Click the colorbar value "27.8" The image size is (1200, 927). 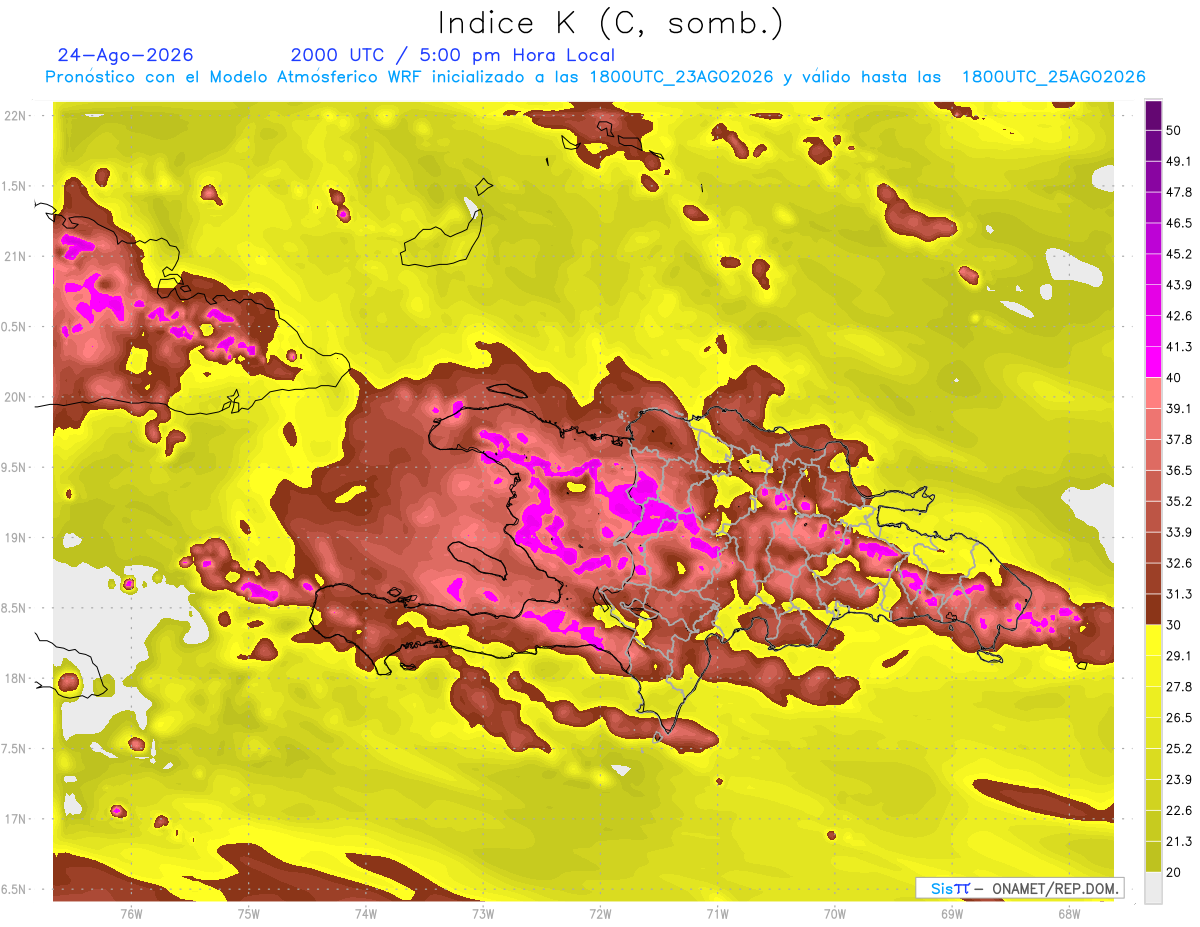(x=1178, y=687)
